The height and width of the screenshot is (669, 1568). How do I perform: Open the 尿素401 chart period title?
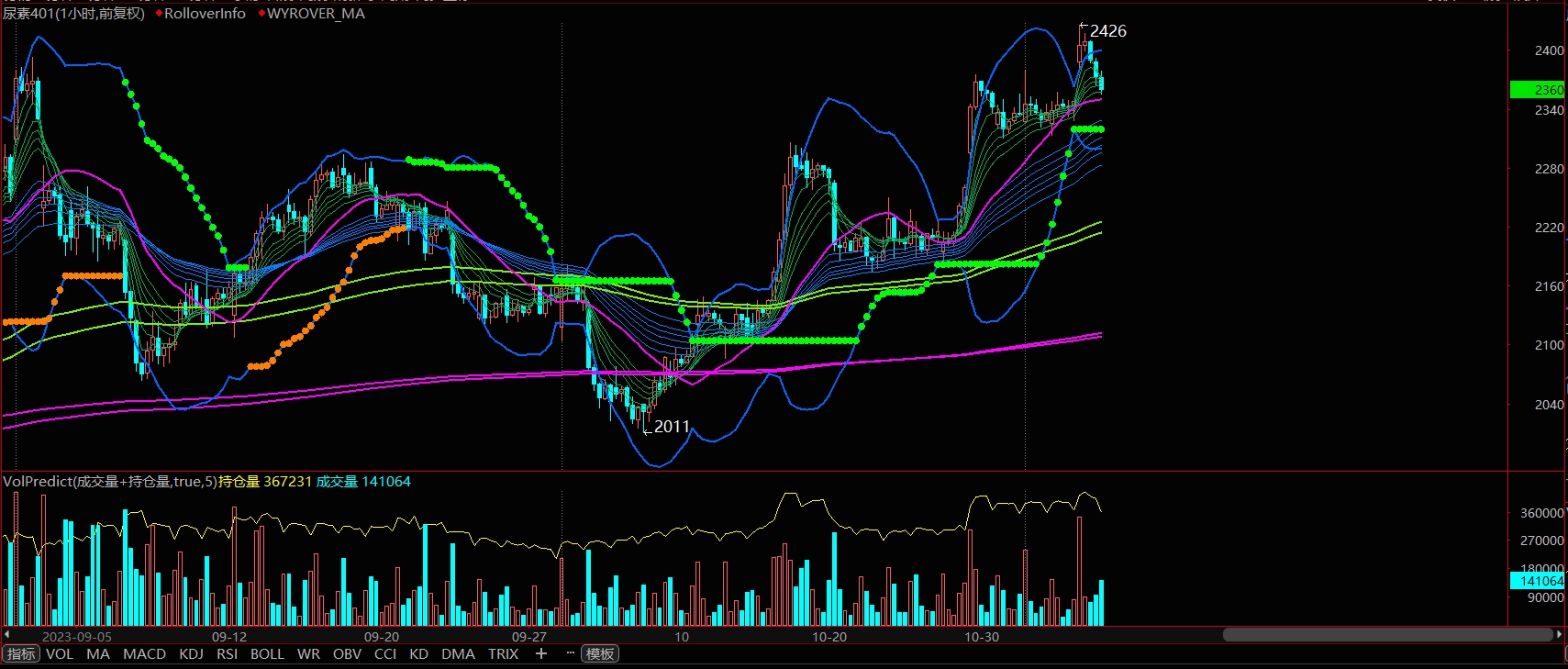[x=73, y=14]
